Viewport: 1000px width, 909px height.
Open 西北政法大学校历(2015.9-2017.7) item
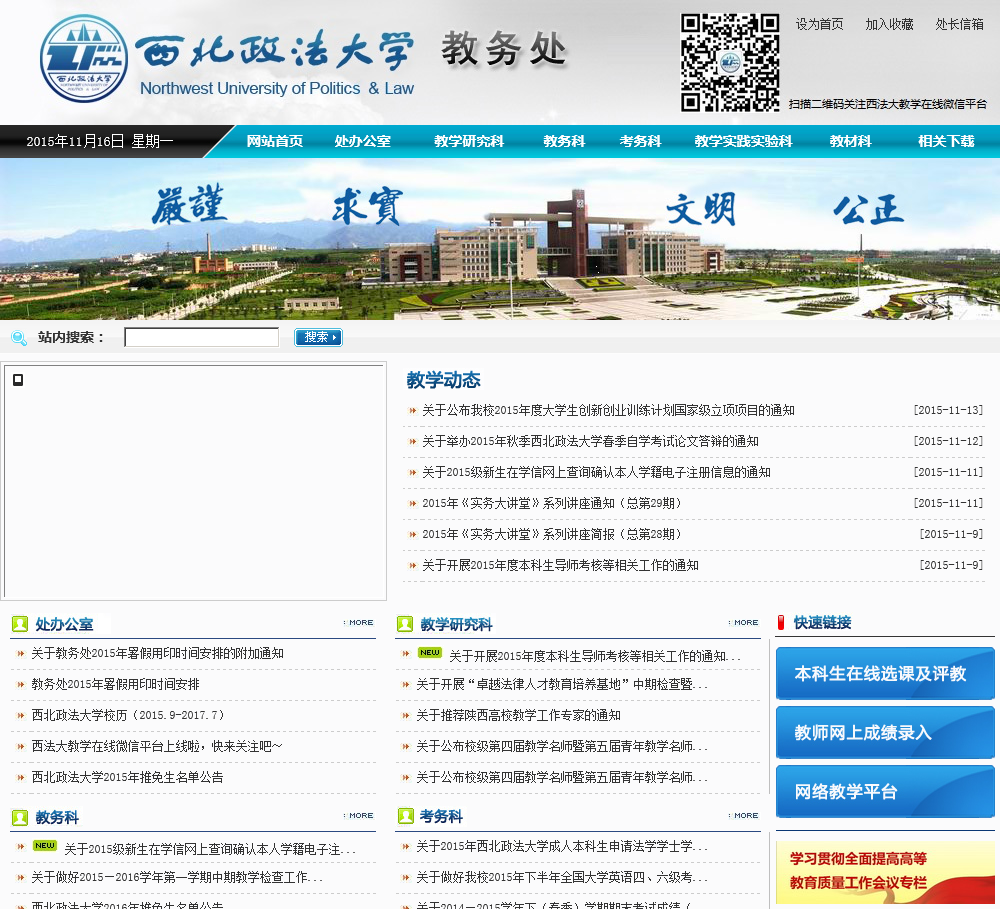pos(128,716)
